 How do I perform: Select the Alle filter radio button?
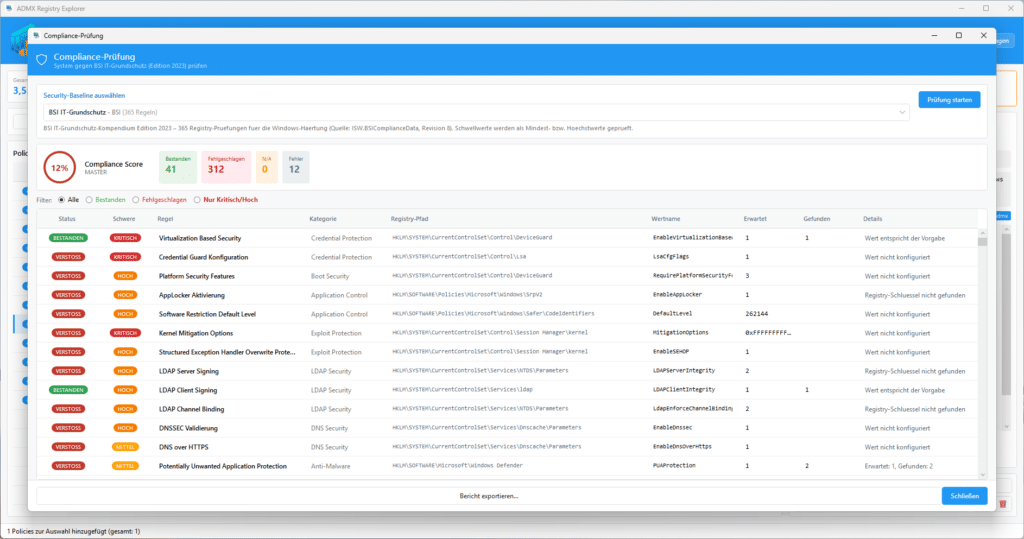61,200
